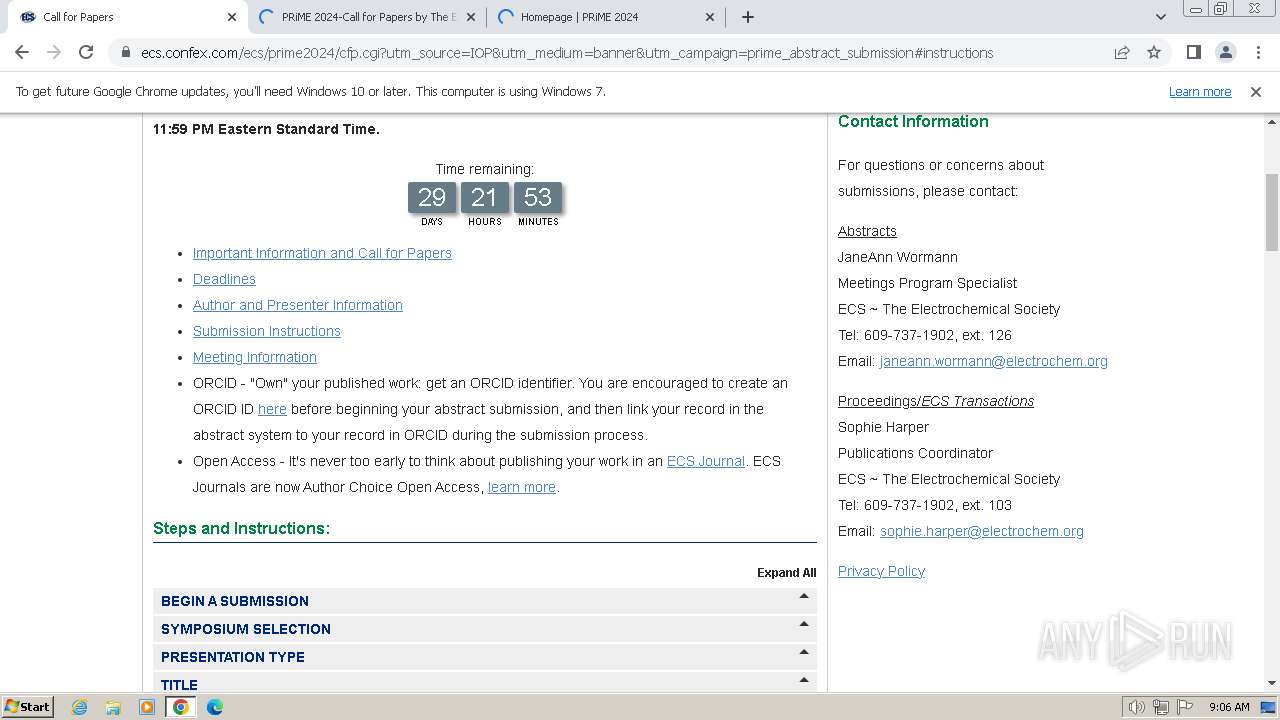This screenshot has height=720, width=1280.
Task: Reload the current page
Action: (x=86, y=52)
